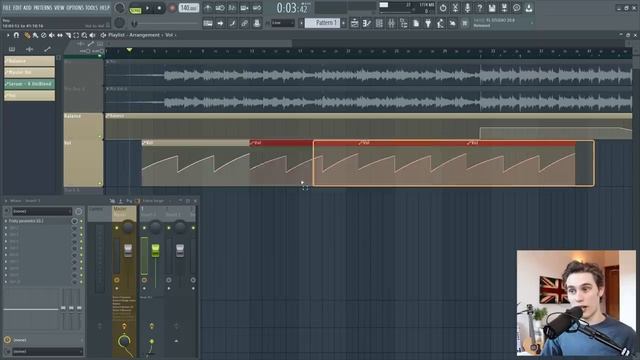640x360 pixels.
Task: Open the FILE menu
Action: [7, 8]
